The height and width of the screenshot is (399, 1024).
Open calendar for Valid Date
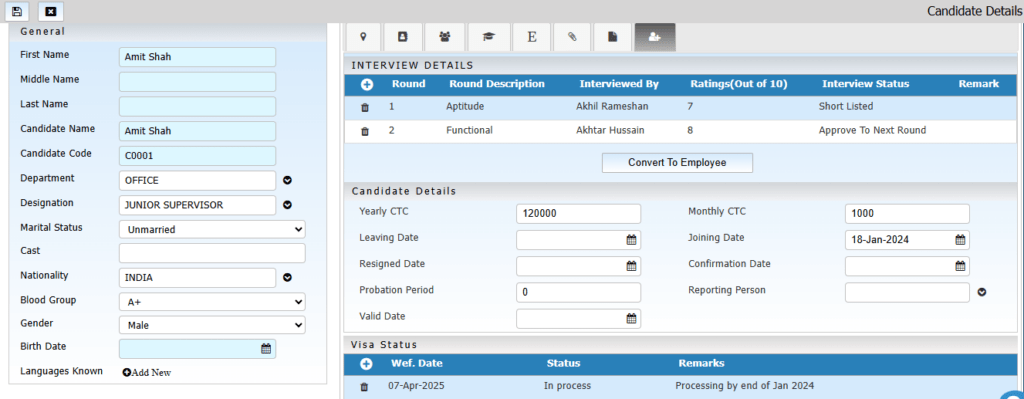(x=632, y=318)
